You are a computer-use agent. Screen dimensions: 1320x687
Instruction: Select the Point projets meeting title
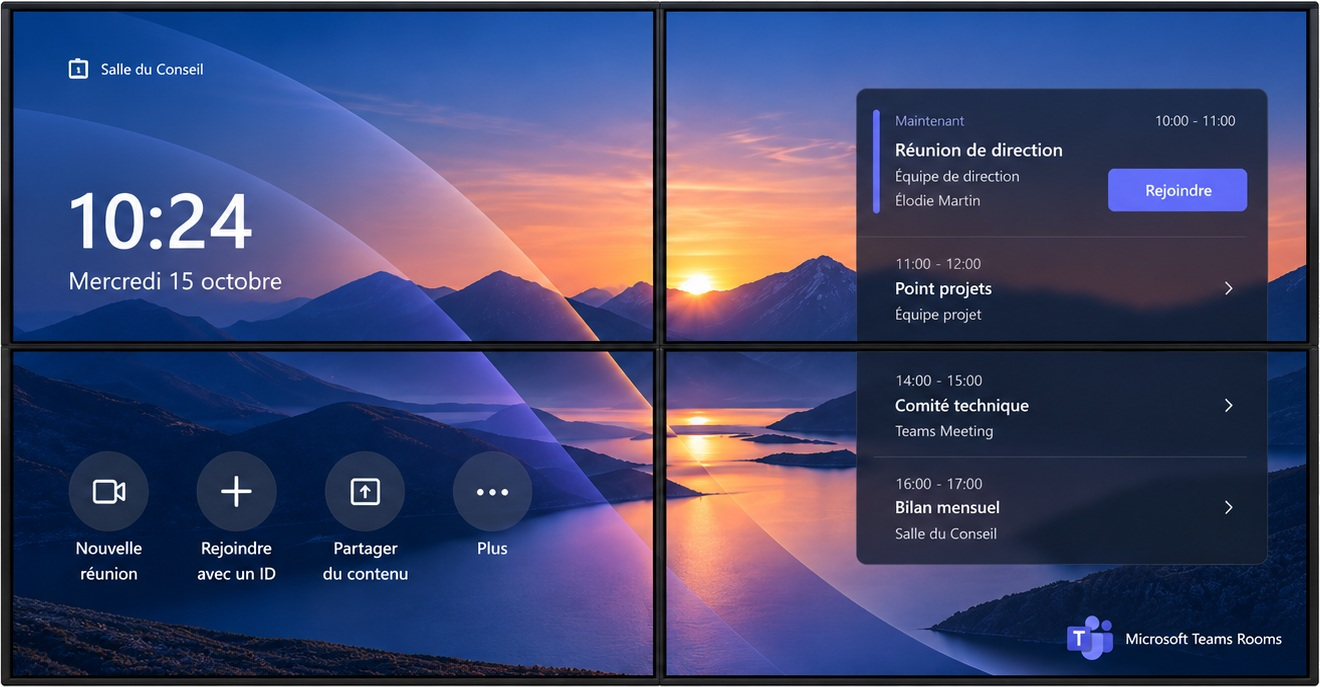(943, 289)
